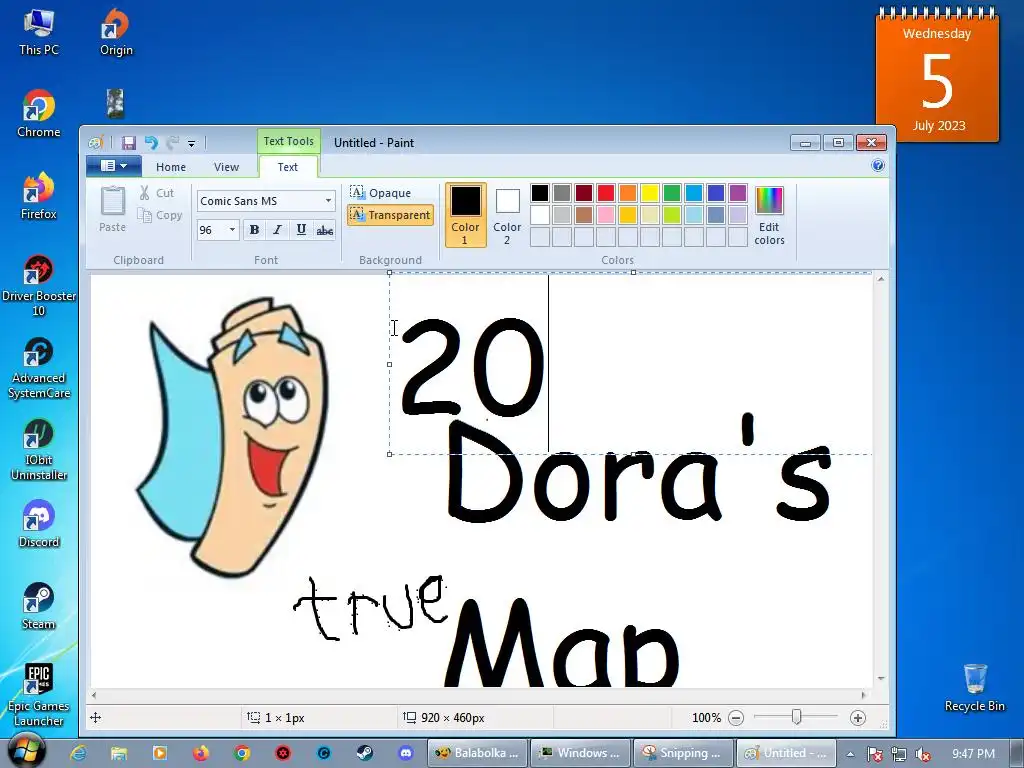The width and height of the screenshot is (1024, 768).
Task: Toggle Underline text formatting
Action: [x=301, y=230]
